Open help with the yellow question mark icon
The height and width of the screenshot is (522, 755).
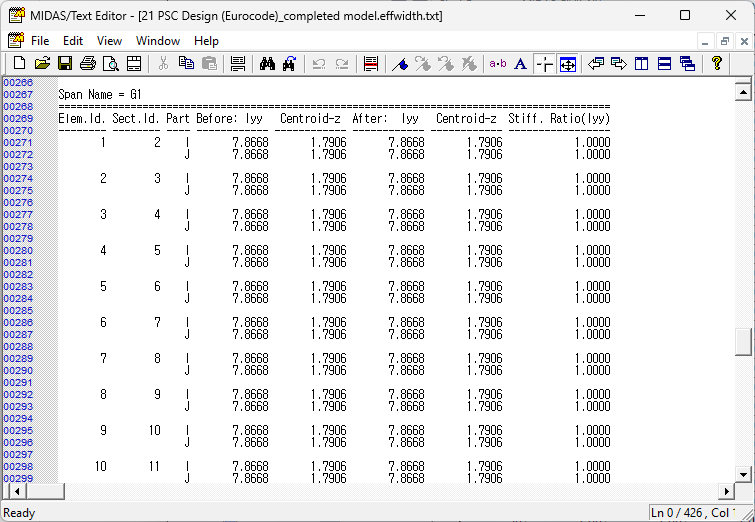point(716,63)
